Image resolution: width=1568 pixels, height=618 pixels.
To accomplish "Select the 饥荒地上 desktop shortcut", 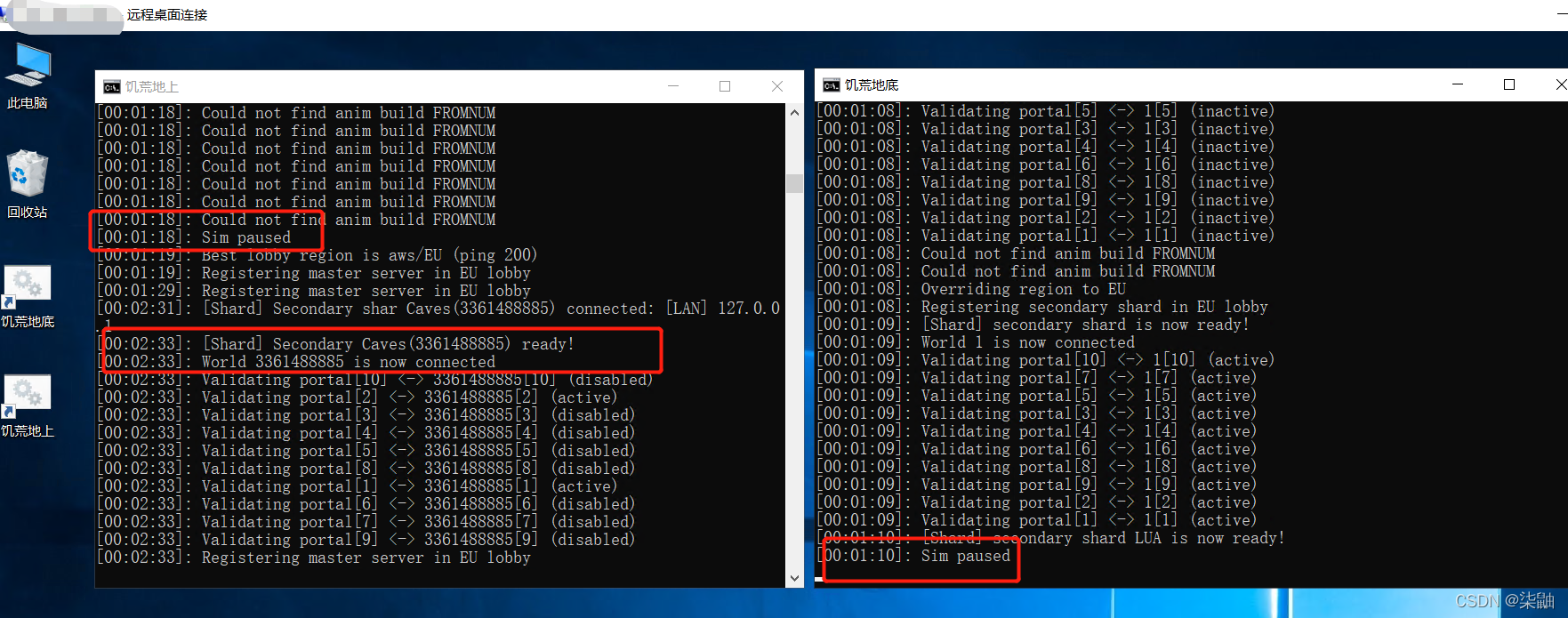I will coord(28,406).
